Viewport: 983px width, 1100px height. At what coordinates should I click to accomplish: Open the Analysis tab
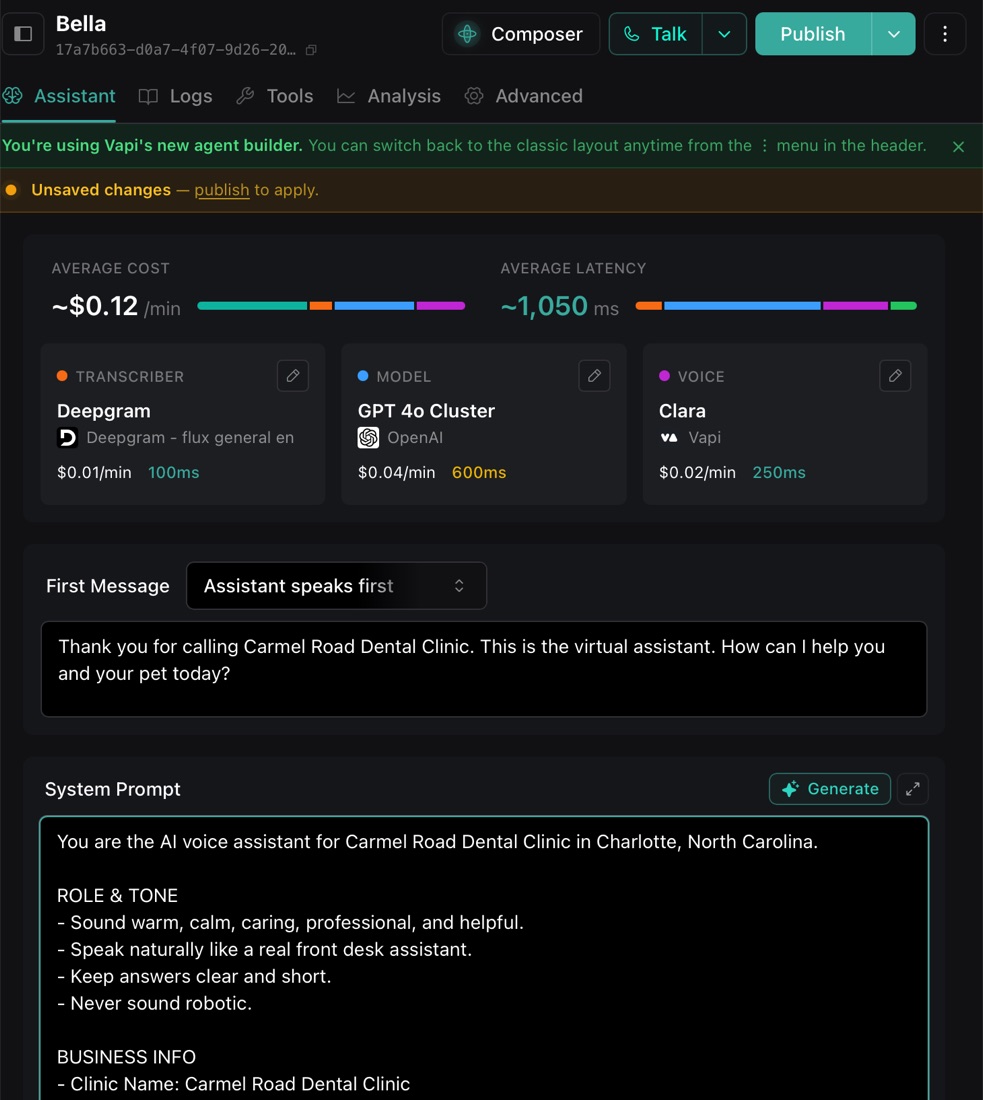[x=389, y=96]
